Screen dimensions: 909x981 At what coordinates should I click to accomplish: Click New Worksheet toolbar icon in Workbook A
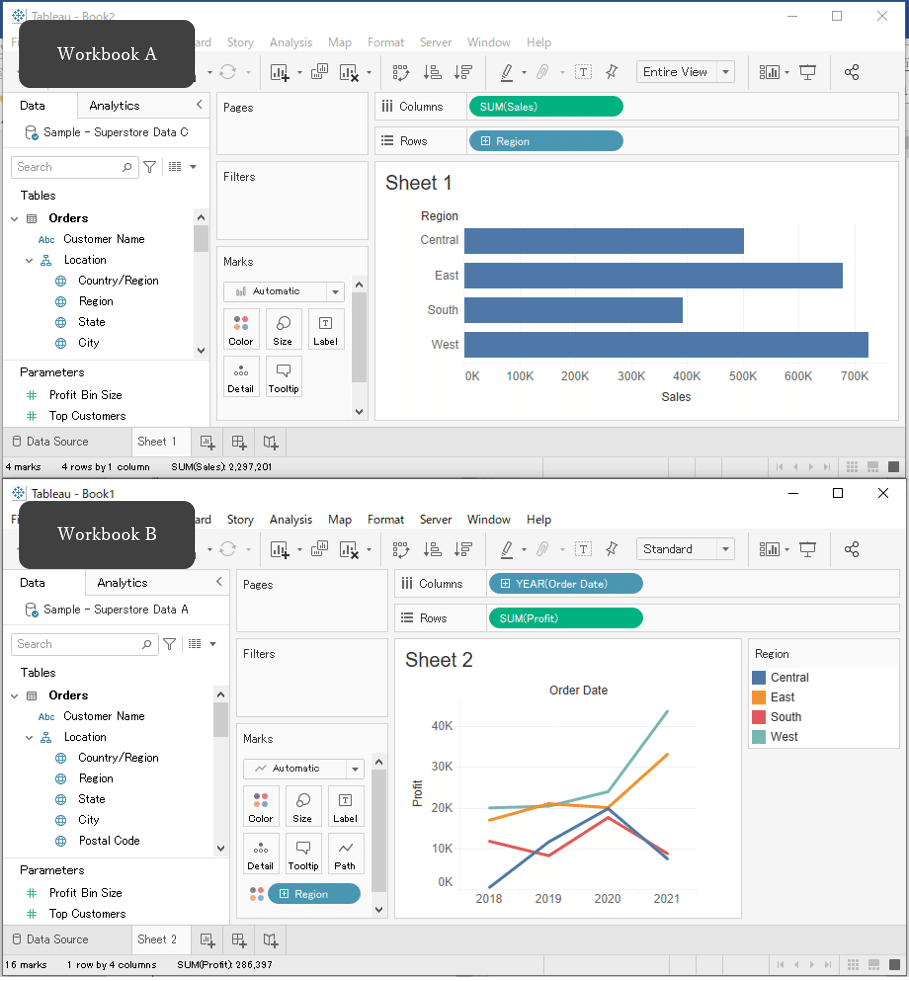tap(279, 72)
